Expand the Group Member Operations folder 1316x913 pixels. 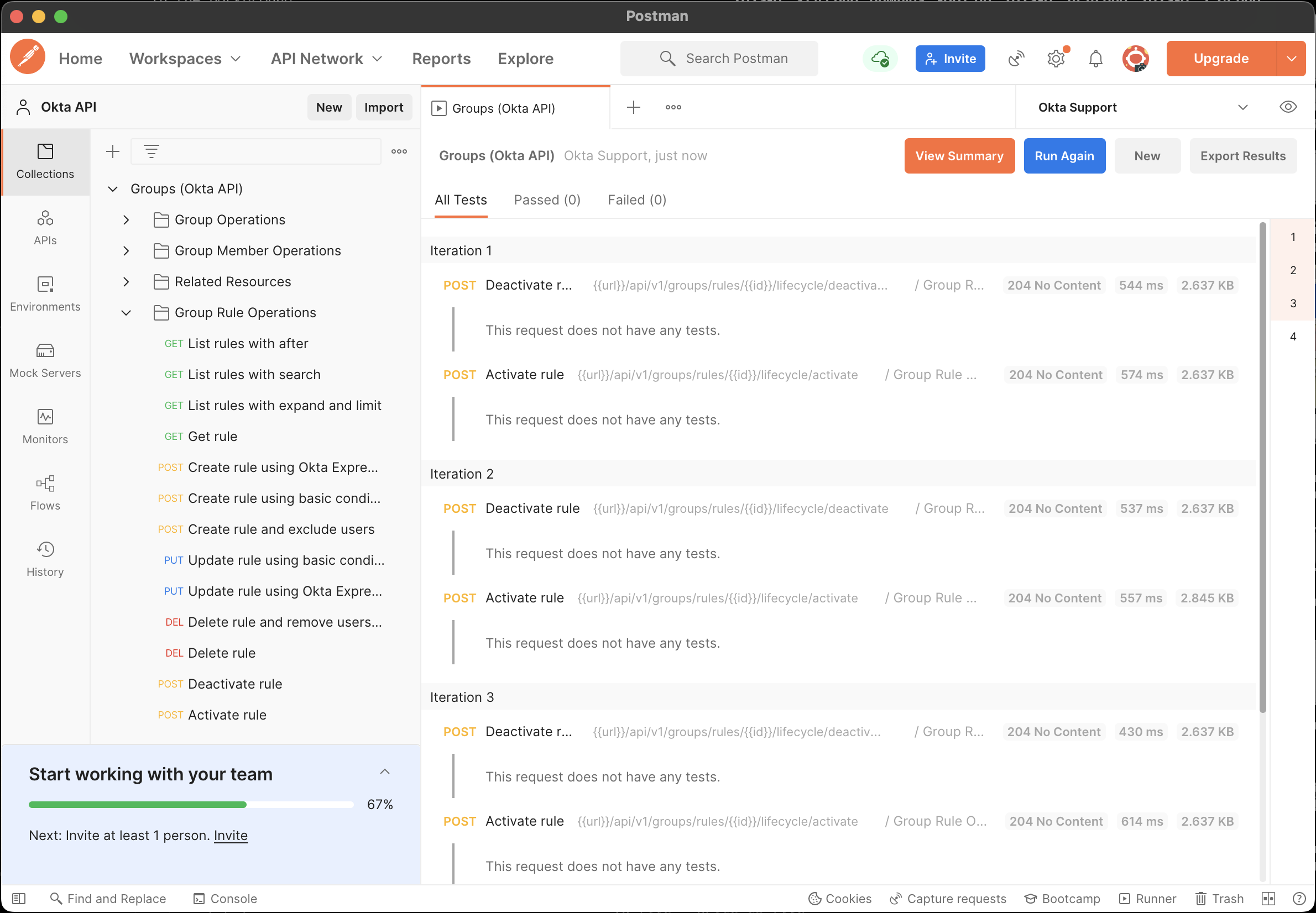pyautogui.click(x=127, y=250)
